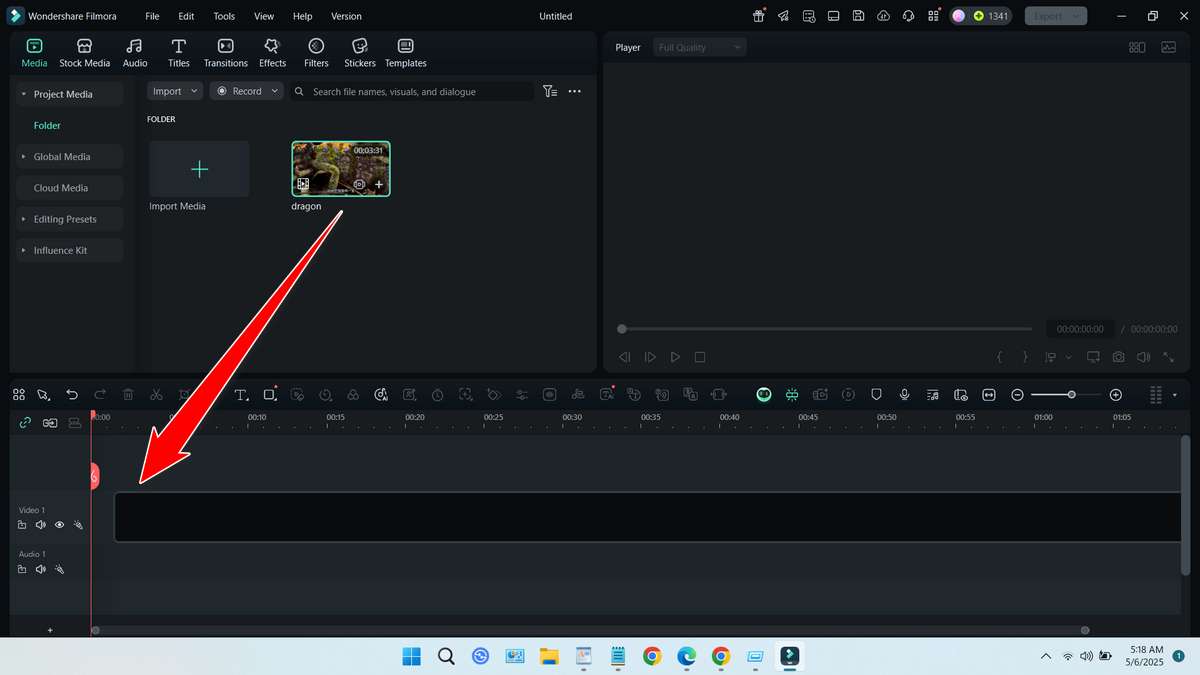Click the Add Text tool in the timeline toolbar
The height and width of the screenshot is (675, 1200).
[241, 394]
